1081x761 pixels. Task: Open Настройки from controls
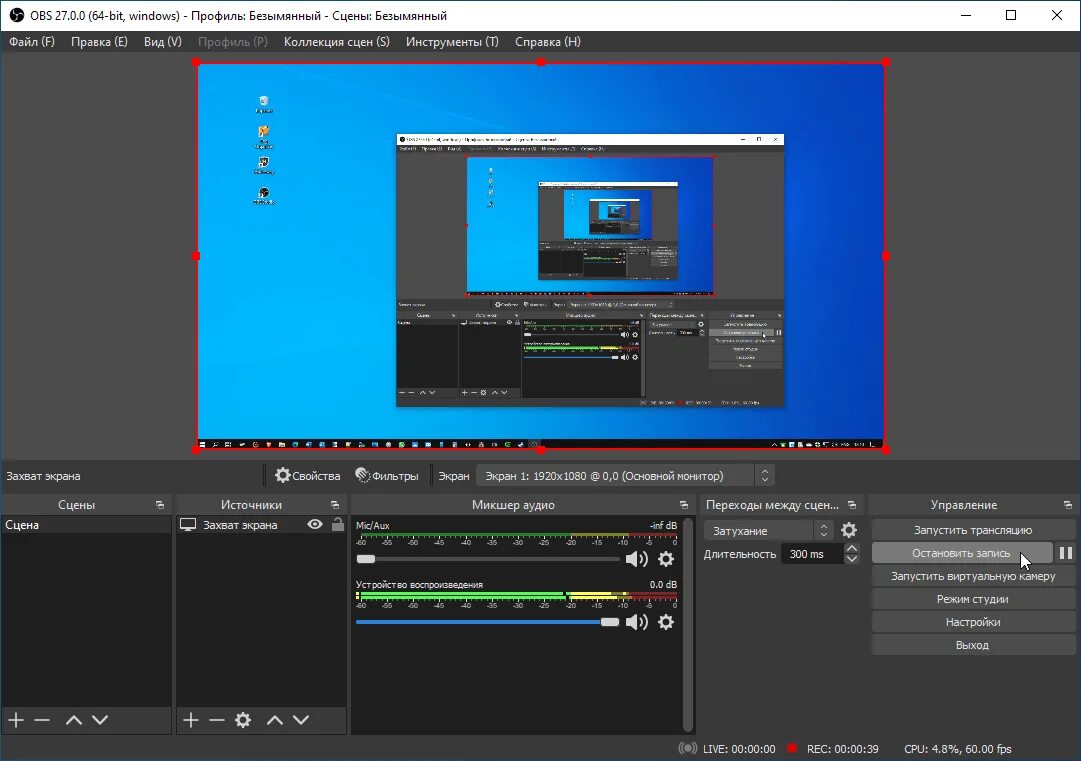(973, 622)
